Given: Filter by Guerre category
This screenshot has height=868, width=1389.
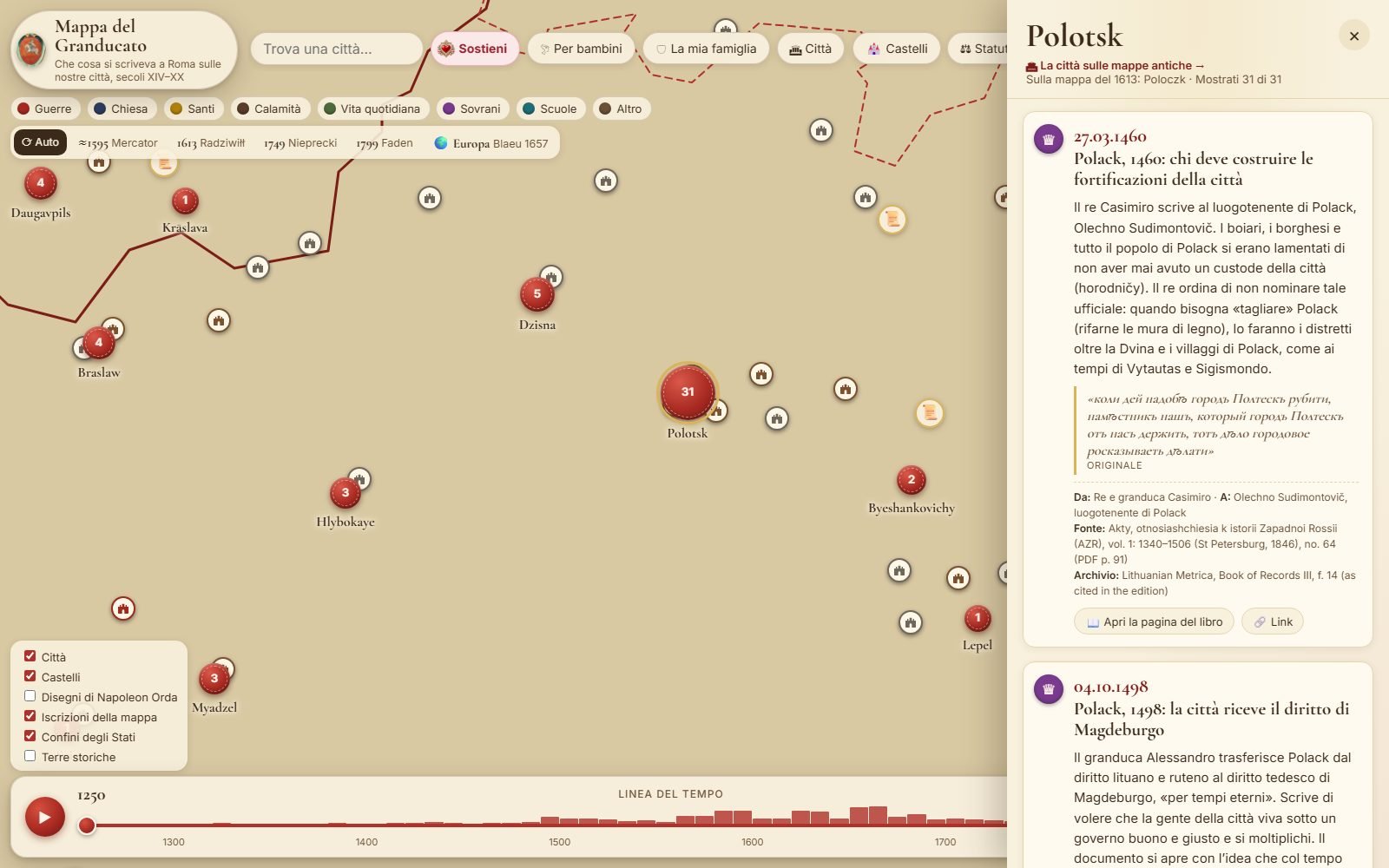Looking at the screenshot, I should coord(45,108).
